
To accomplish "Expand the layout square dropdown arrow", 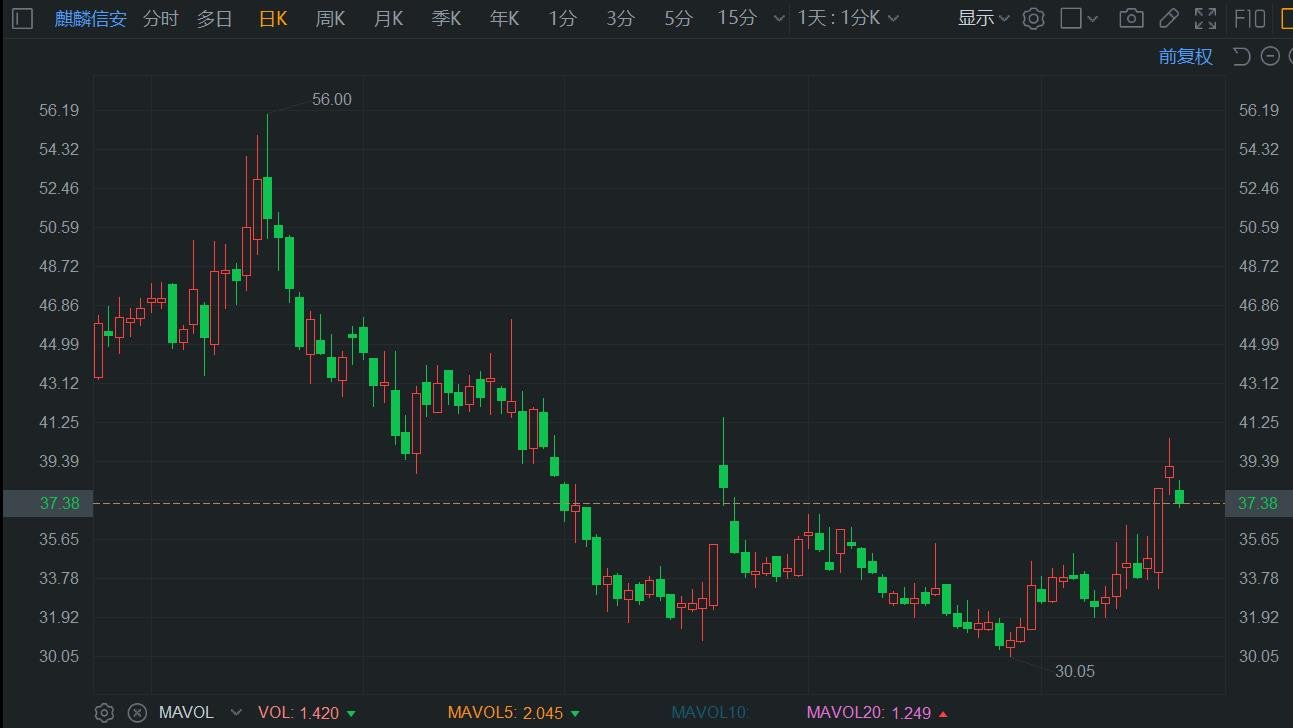I will click(x=1094, y=19).
